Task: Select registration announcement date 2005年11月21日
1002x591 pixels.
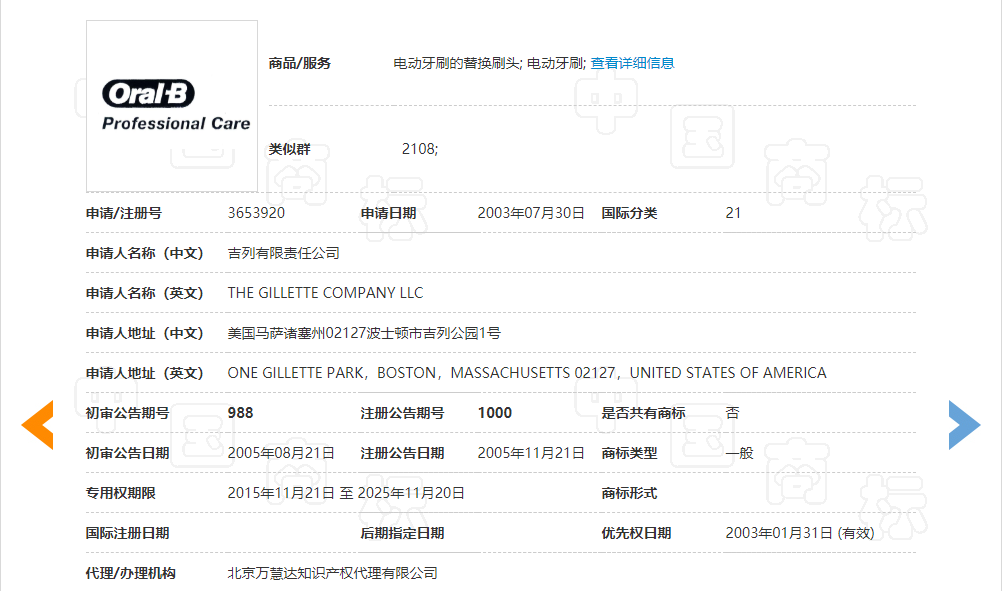Action: (531, 453)
